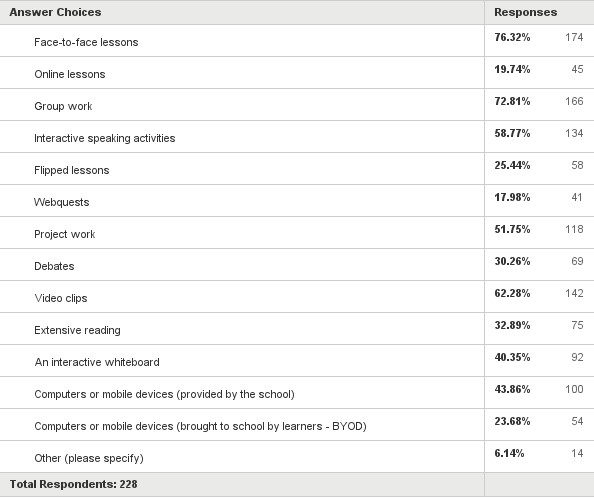Click the Answer Choices column header
Image resolution: width=594 pixels, height=498 pixels.
tap(55, 12)
